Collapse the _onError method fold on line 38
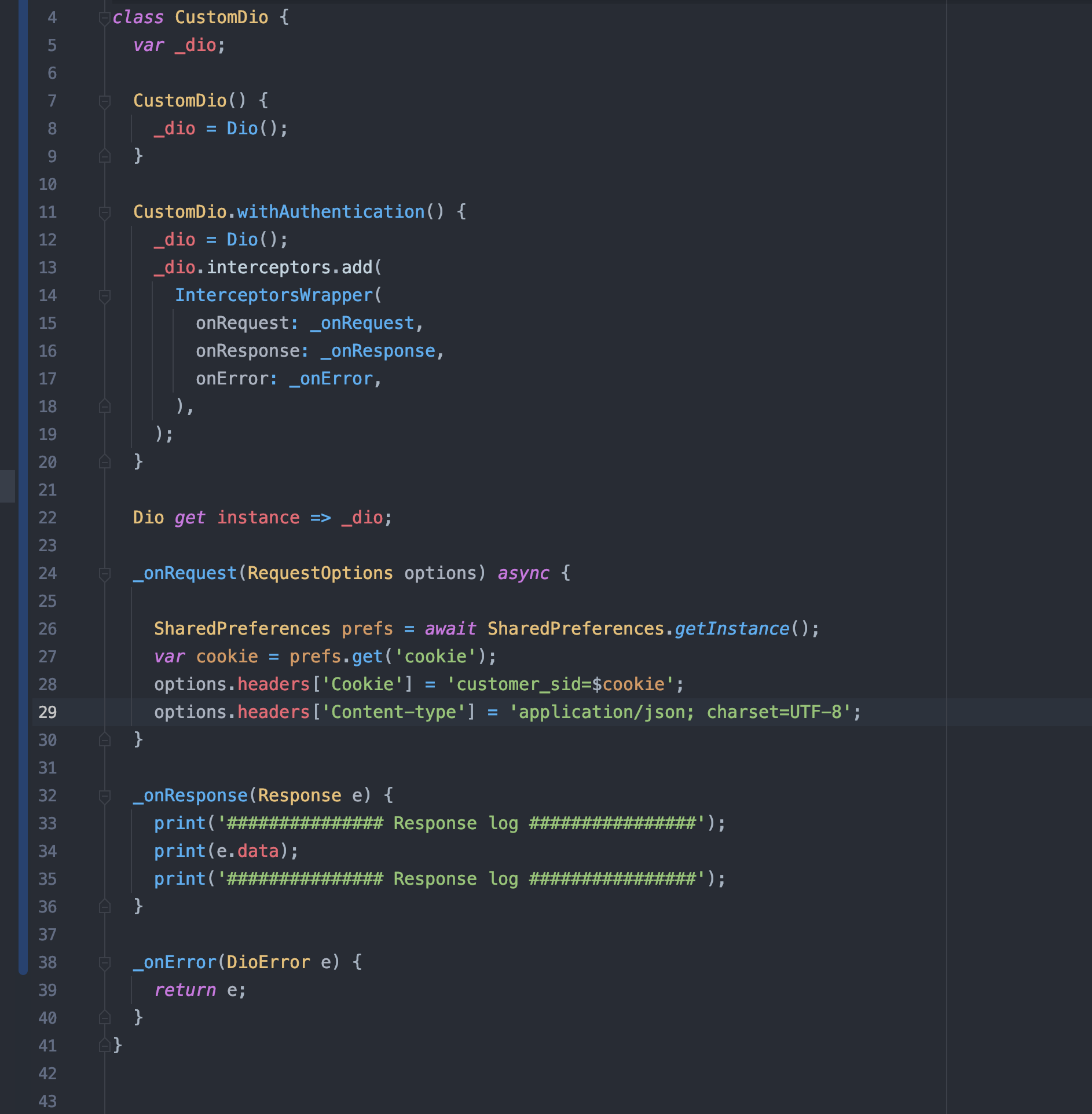1092x1114 pixels. pos(105,963)
